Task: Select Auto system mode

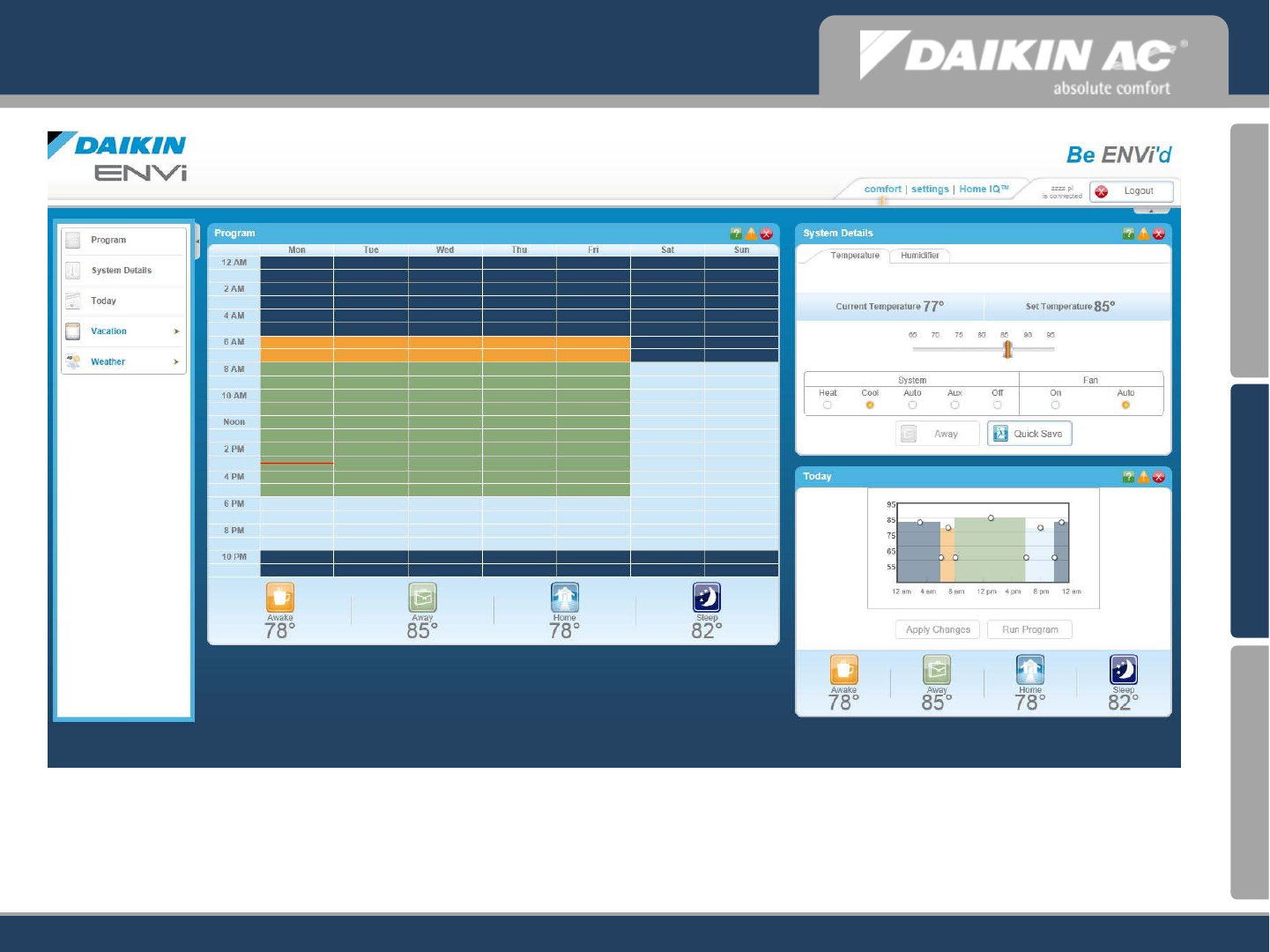Action: tap(912, 405)
